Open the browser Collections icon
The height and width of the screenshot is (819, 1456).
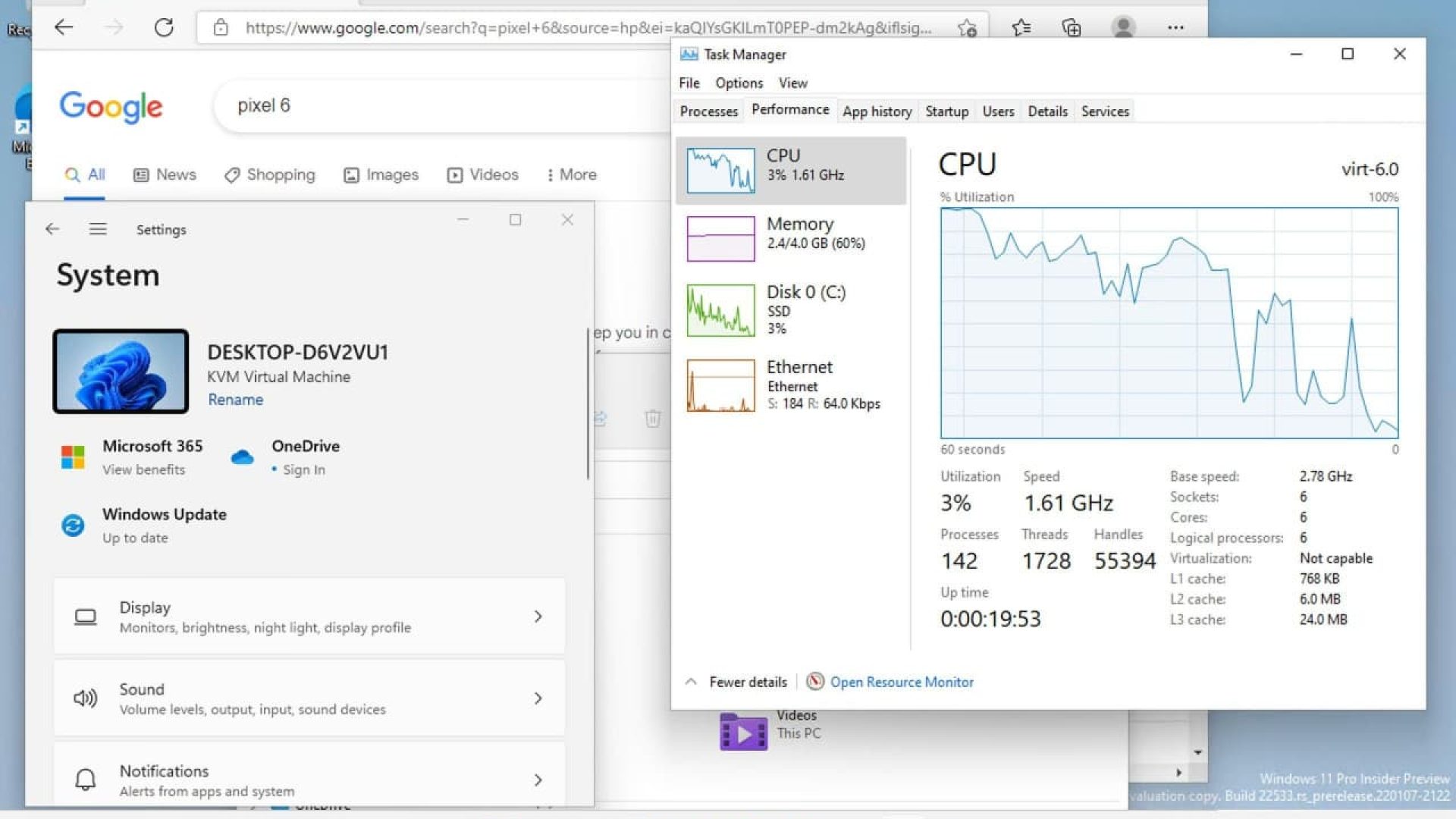click(1072, 28)
